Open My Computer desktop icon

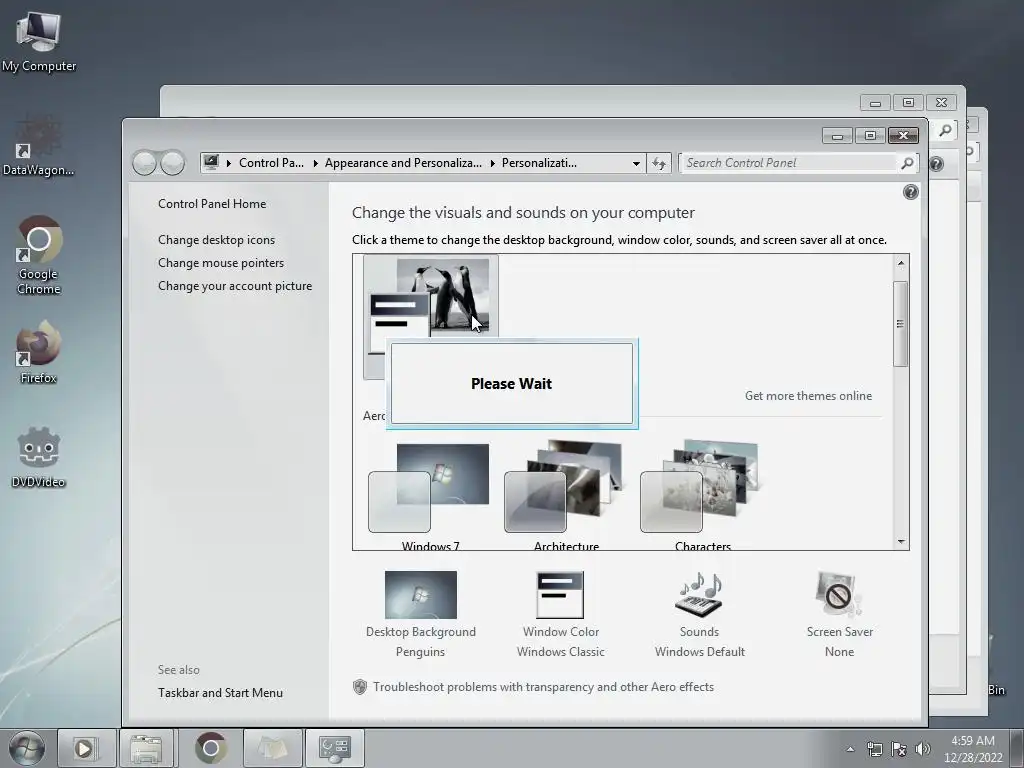pyautogui.click(x=39, y=42)
